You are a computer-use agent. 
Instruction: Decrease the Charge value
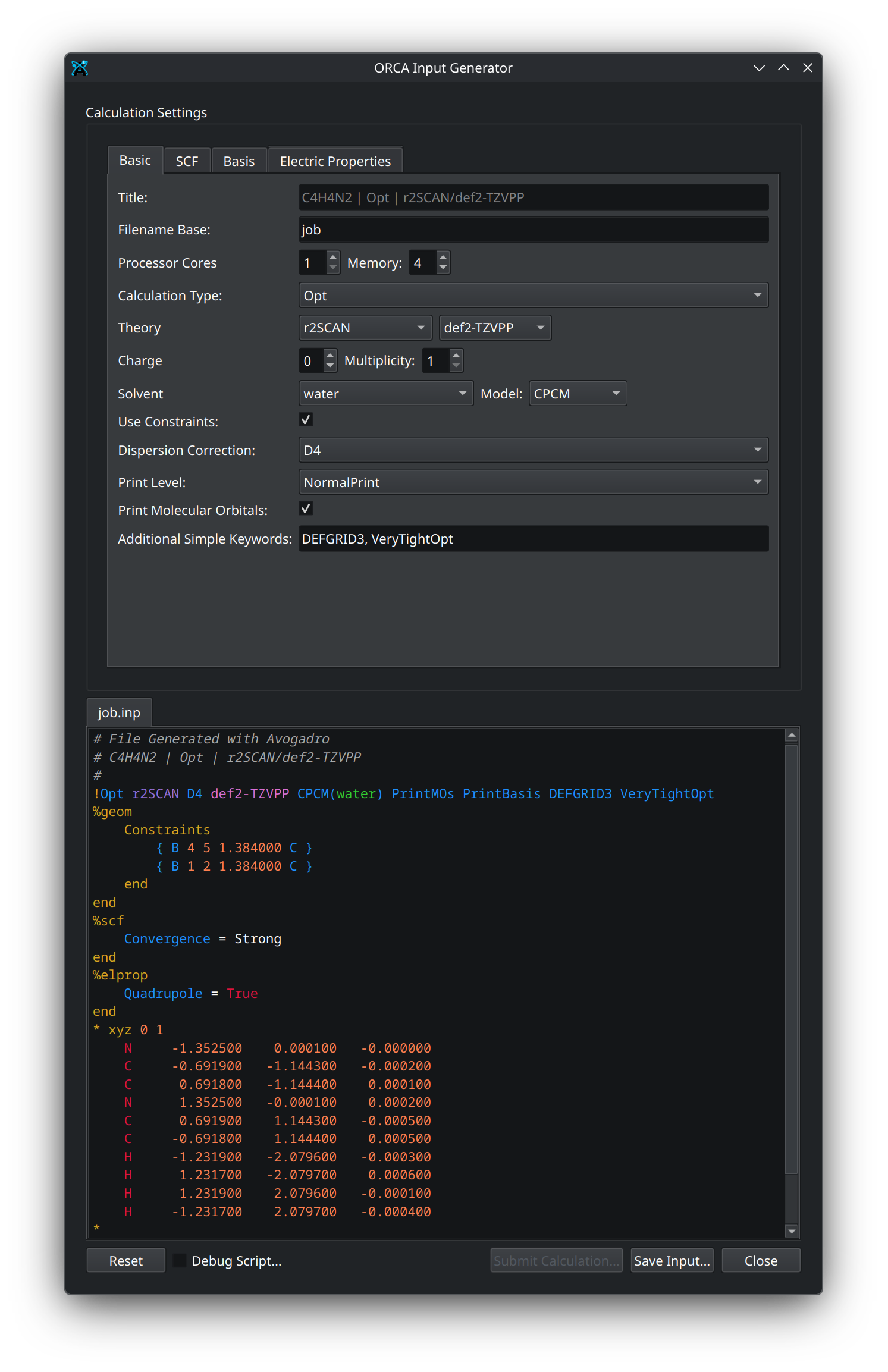point(330,366)
